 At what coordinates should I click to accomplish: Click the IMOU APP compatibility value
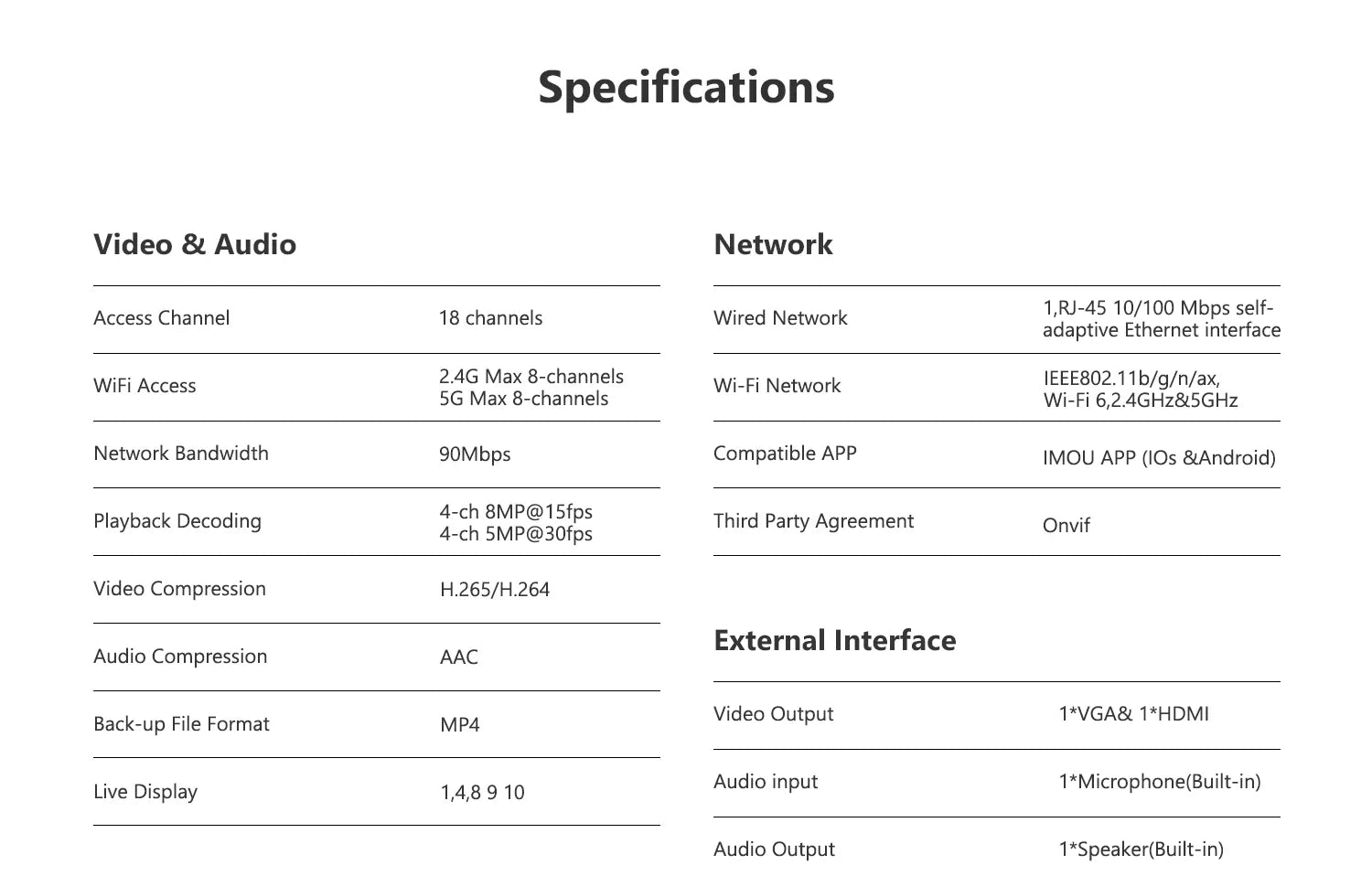coord(1159,458)
